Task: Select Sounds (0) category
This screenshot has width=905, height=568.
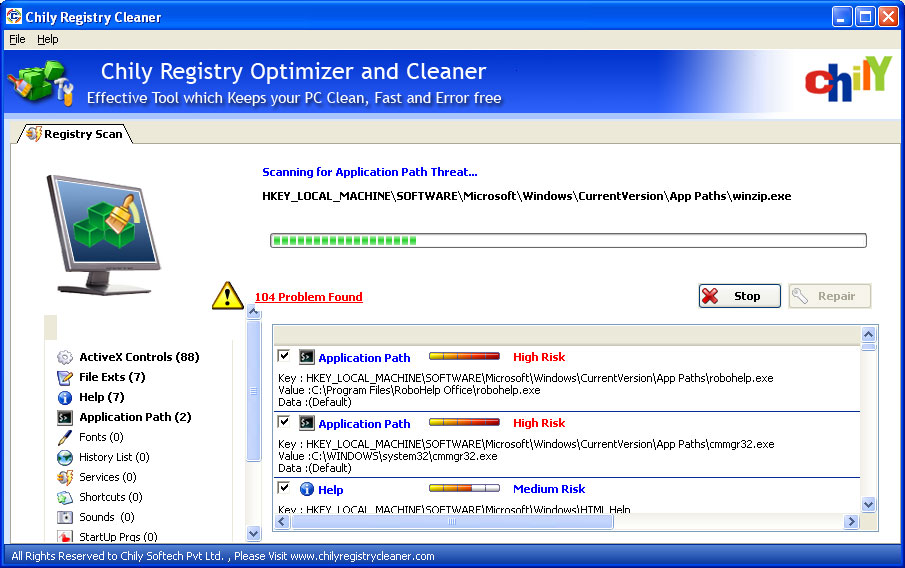Action: [x=107, y=517]
